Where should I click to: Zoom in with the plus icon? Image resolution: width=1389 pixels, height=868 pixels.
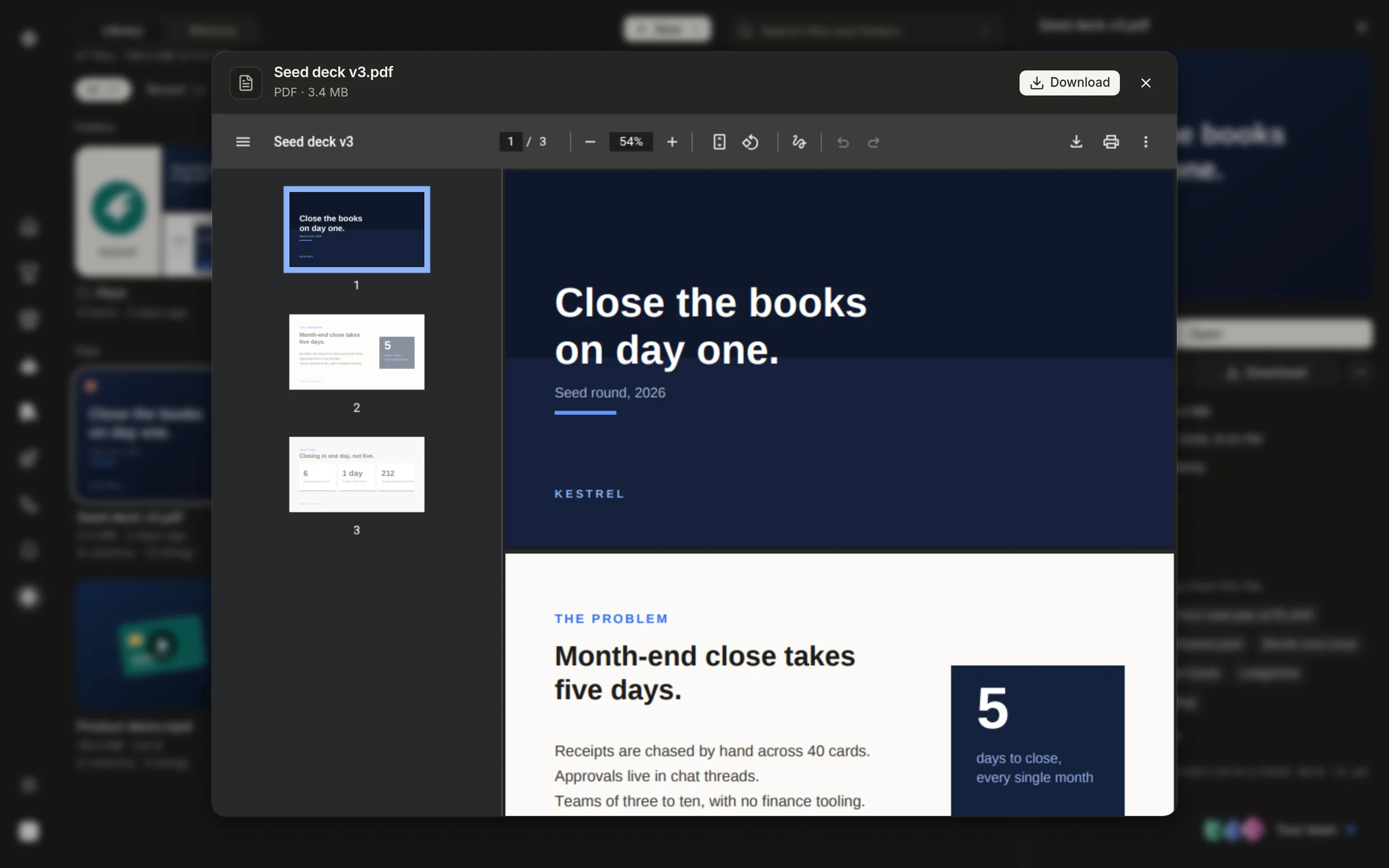point(672,142)
